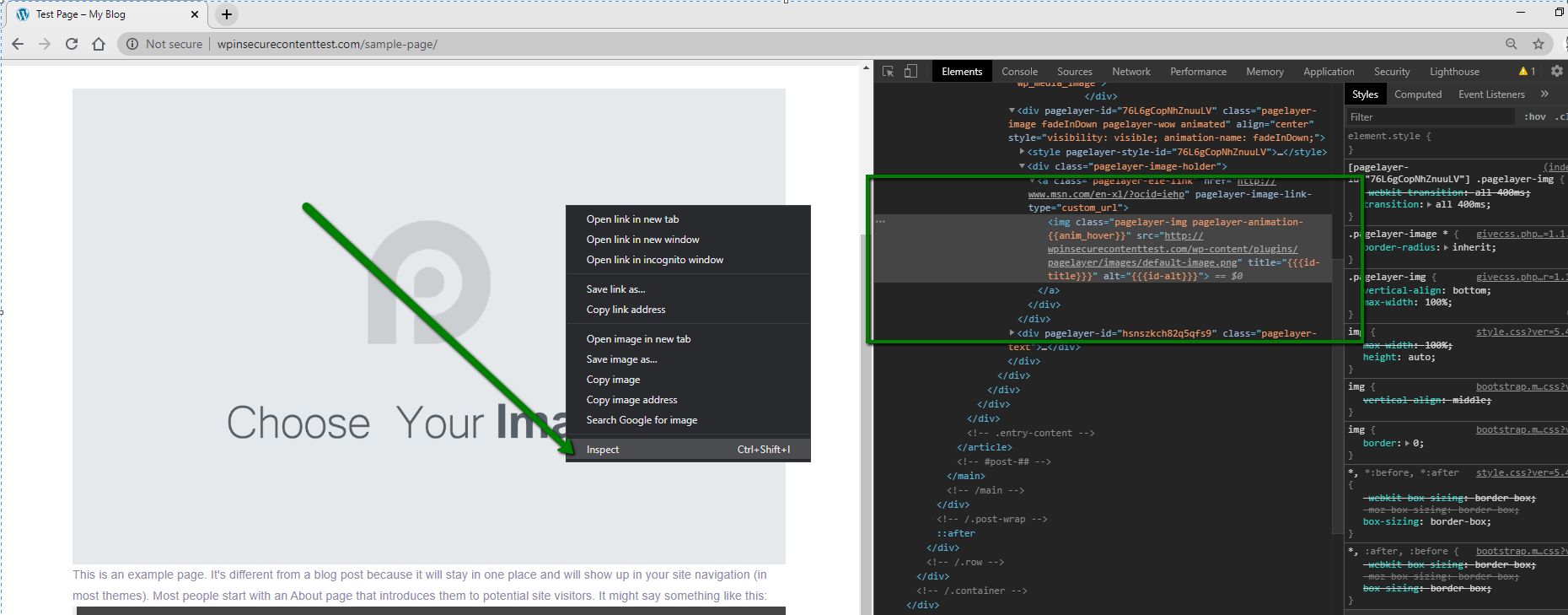
Task: Select the ::after pseudo-element node
Action: pyautogui.click(x=956, y=534)
